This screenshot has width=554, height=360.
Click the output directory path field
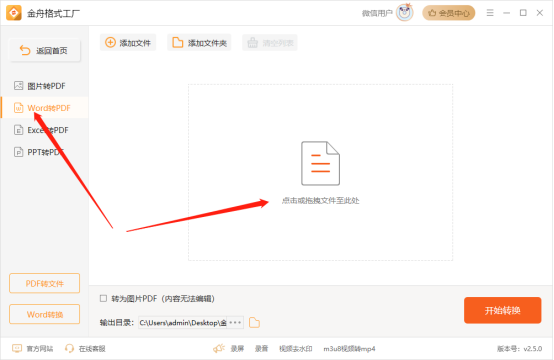point(183,323)
